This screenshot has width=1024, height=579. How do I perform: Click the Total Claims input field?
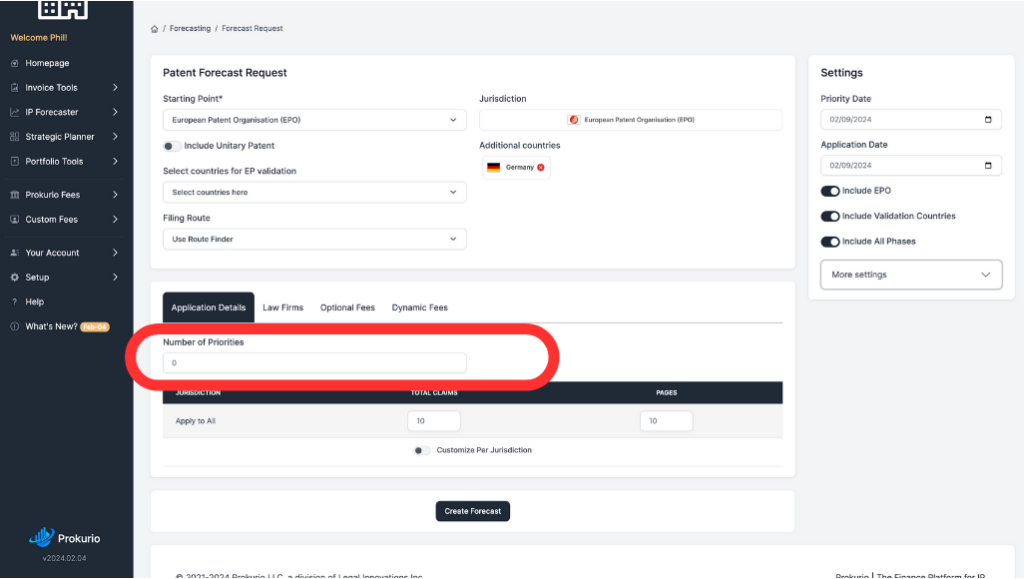(434, 421)
